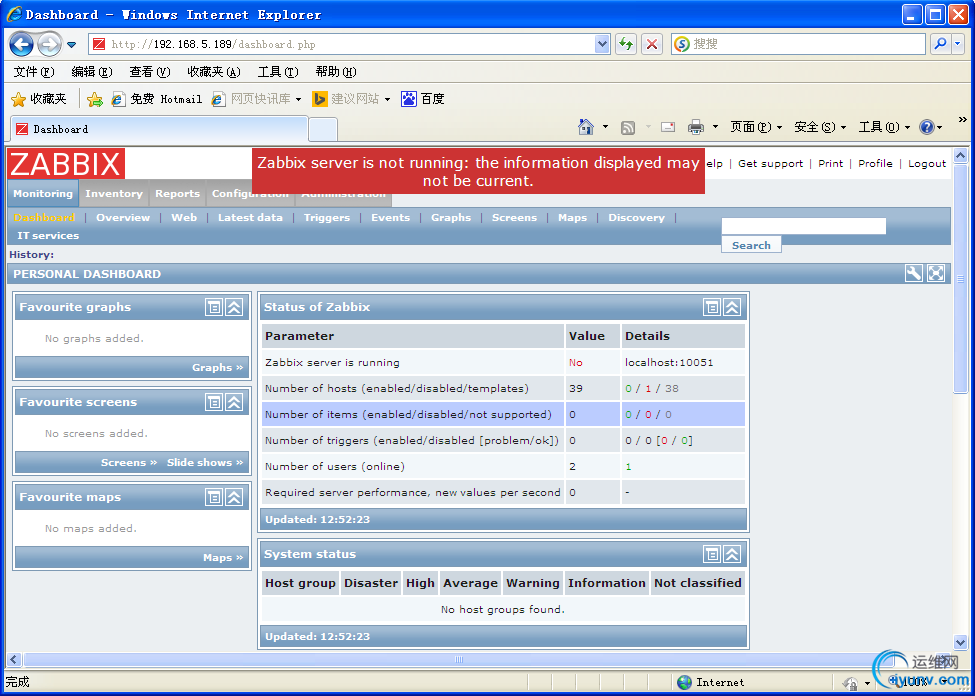Open the 文件(F) menu
The image size is (975, 696).
click(34, 72)
